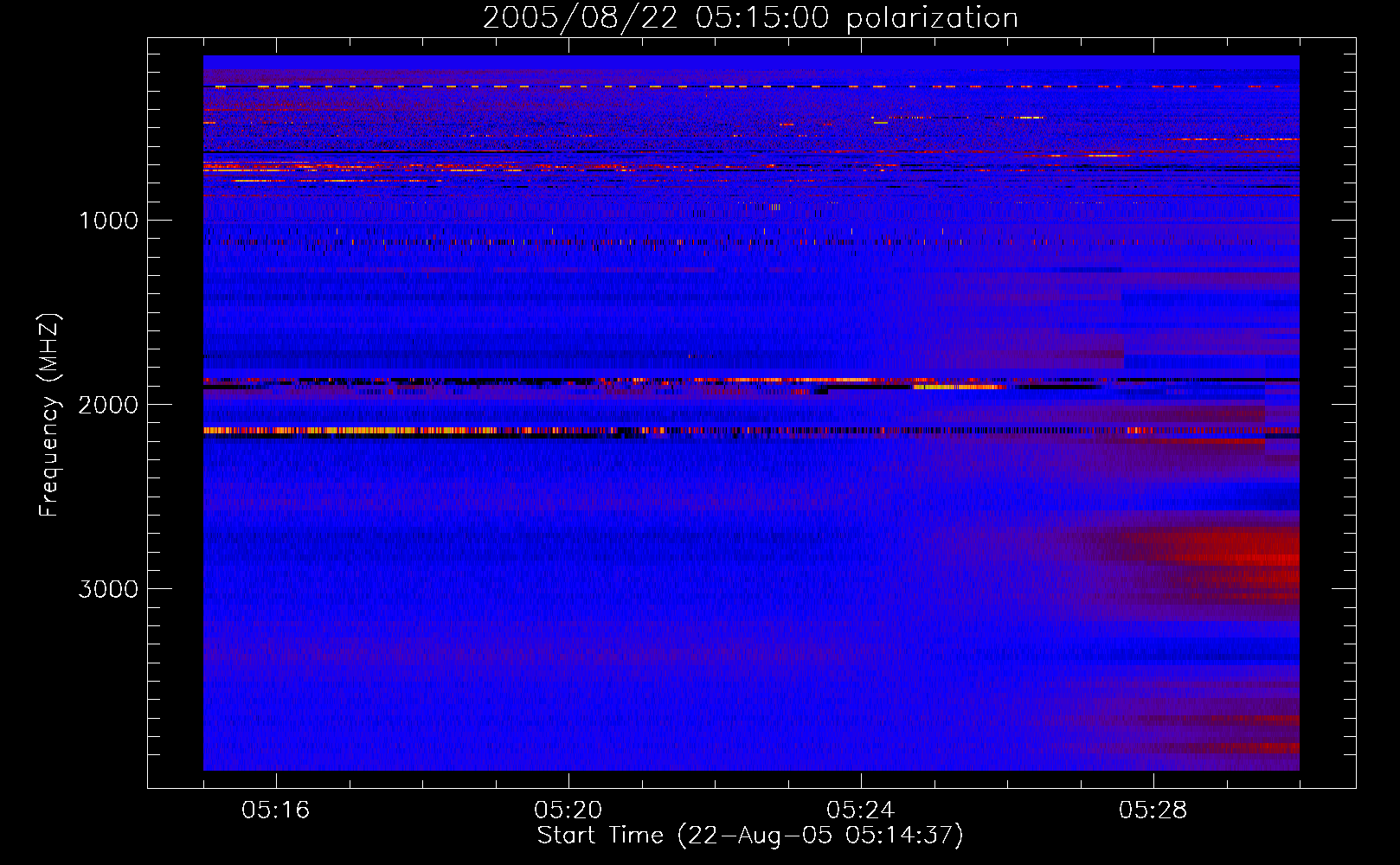Click the 05:20 time tick label
This screenshot has height=865, width=1400.
pyautogui.click(x=568, y=811)
